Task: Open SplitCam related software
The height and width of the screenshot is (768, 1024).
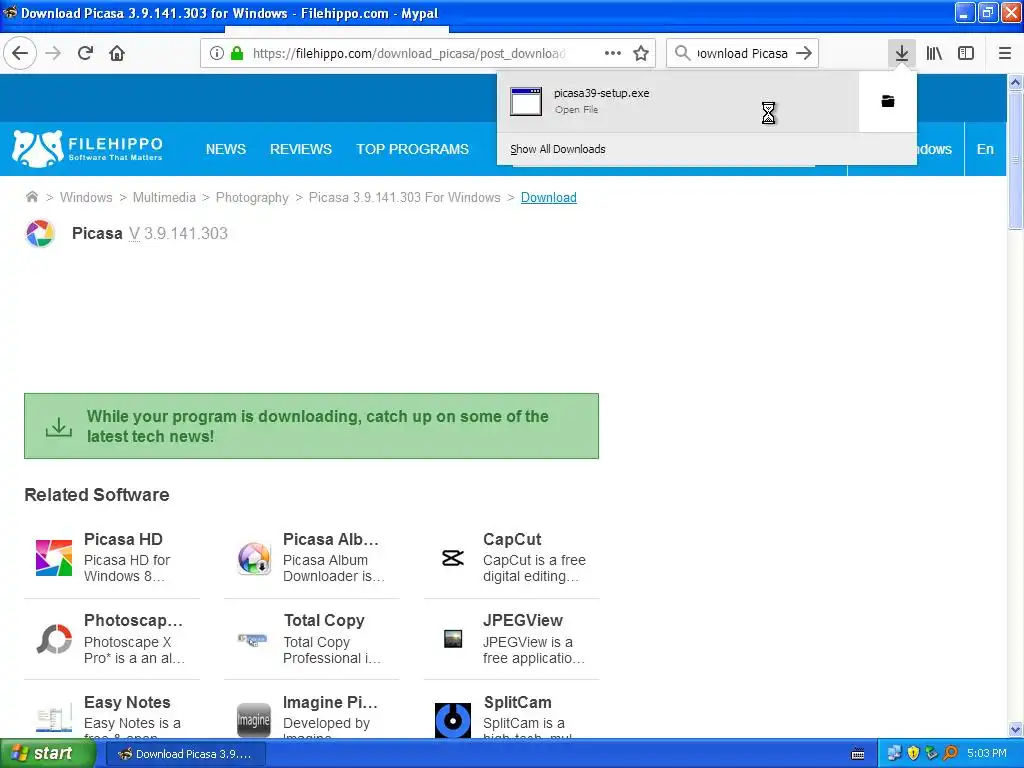Action: tap(518, 702)
